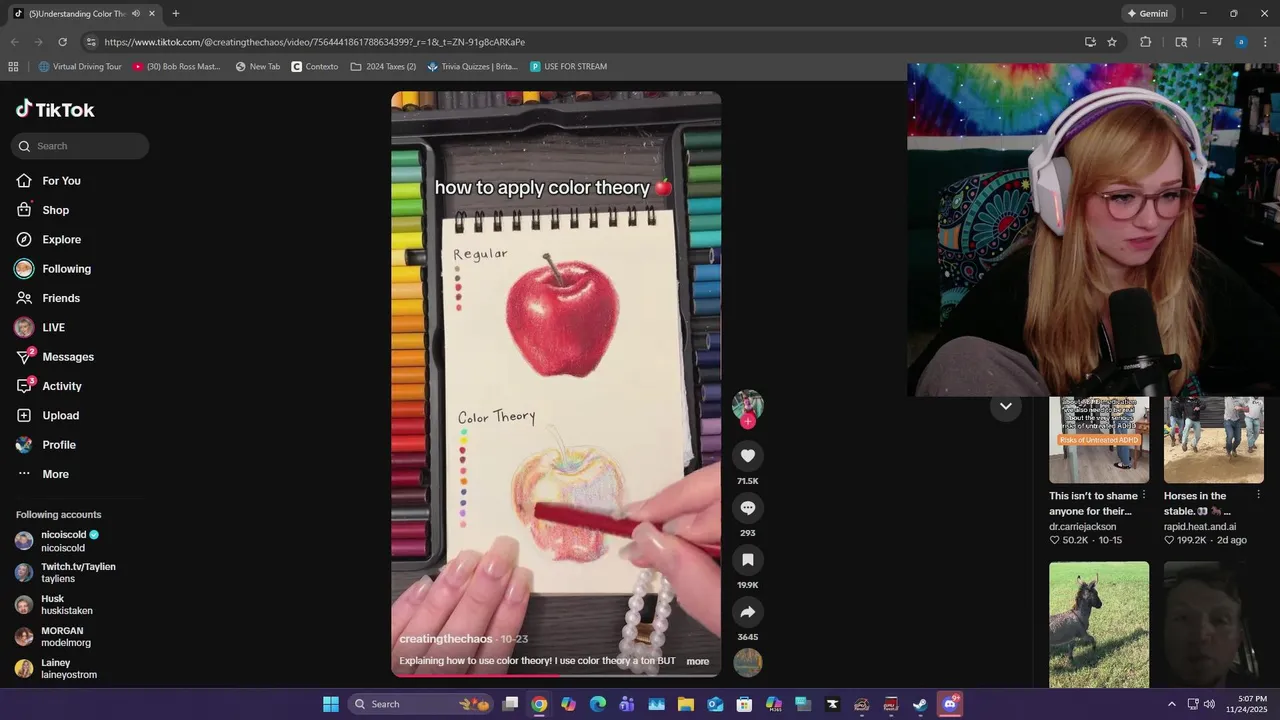Screen dimensions: 1280x720
Task: Open USE FOR STREAM bookmark
Action: (x=568, y=66)
